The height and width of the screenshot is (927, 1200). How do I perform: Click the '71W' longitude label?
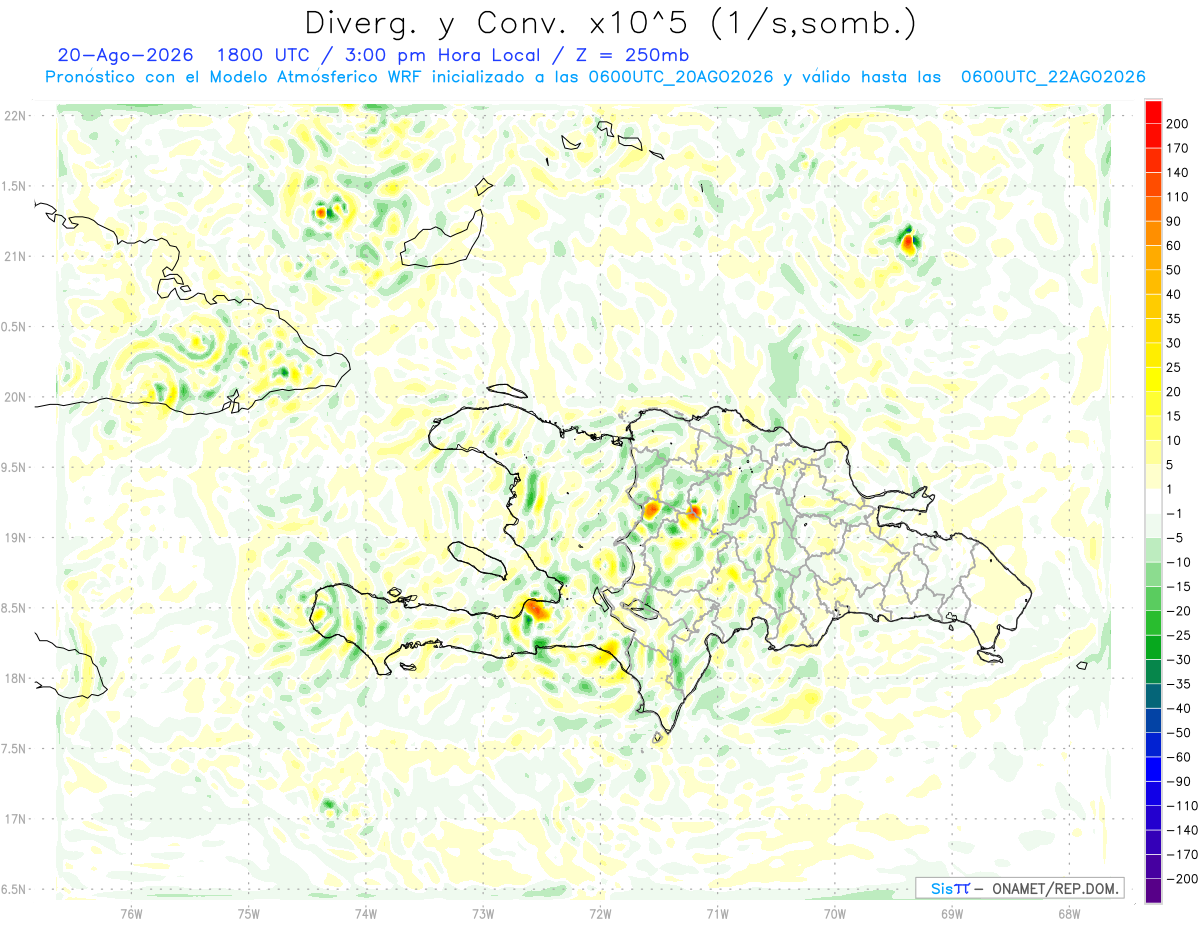tap(717, 913)
